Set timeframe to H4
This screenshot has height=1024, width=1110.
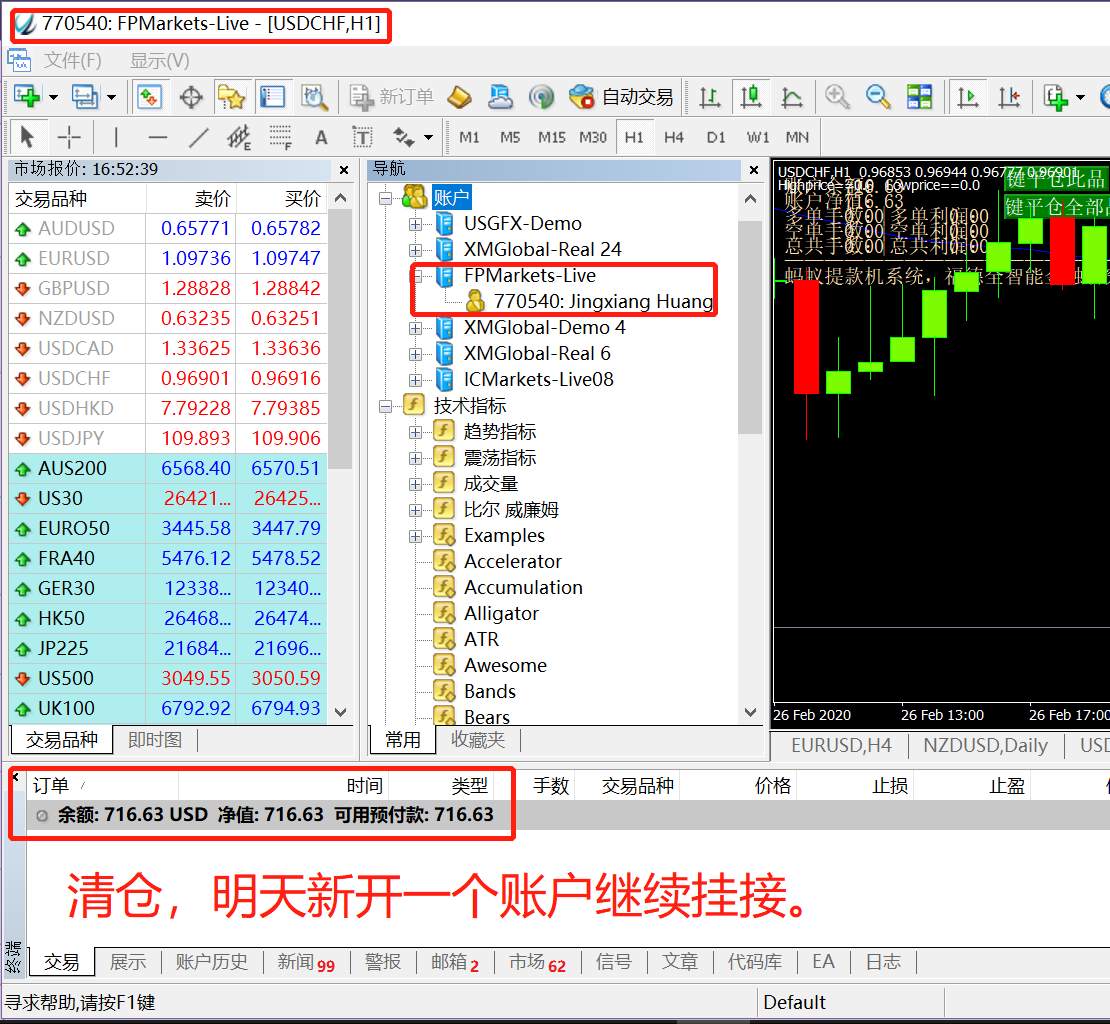[674, 137]
